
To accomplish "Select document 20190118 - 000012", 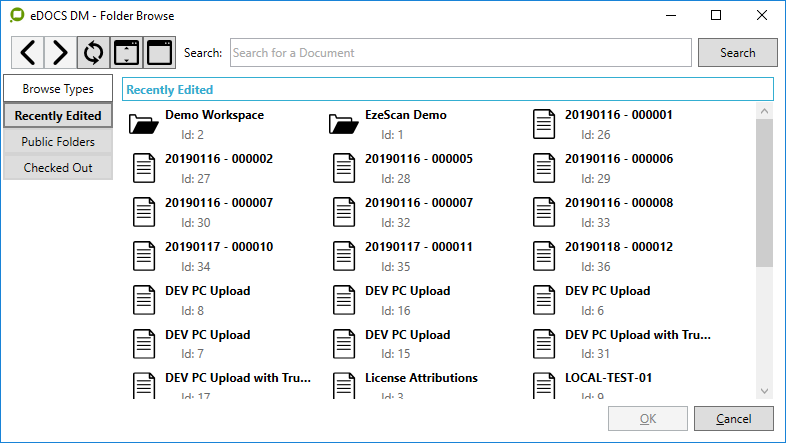I will tap(618, 247).
